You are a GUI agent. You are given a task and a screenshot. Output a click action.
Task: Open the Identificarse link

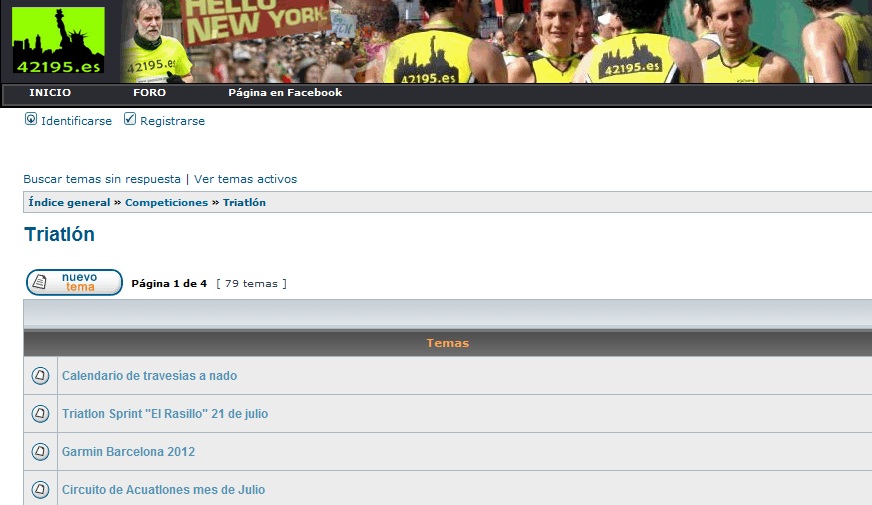(x=76, y=121)
